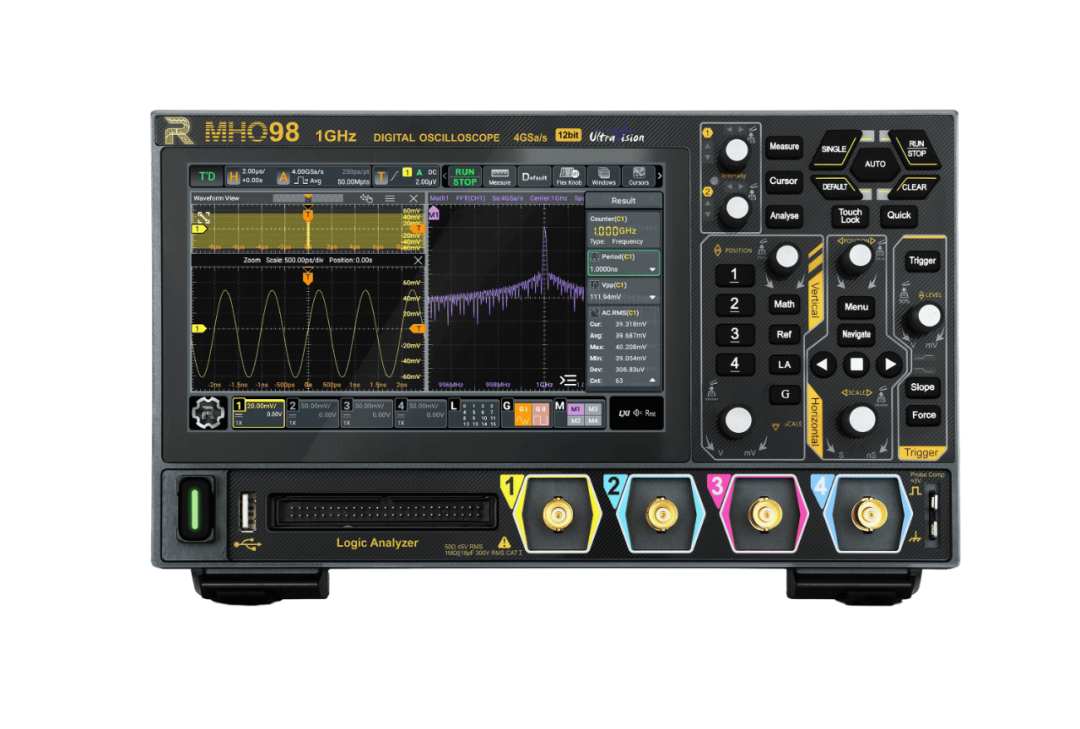1080x729 pixels.
Task: Toggle the M3 math channel box
Action: coord(593,409)
